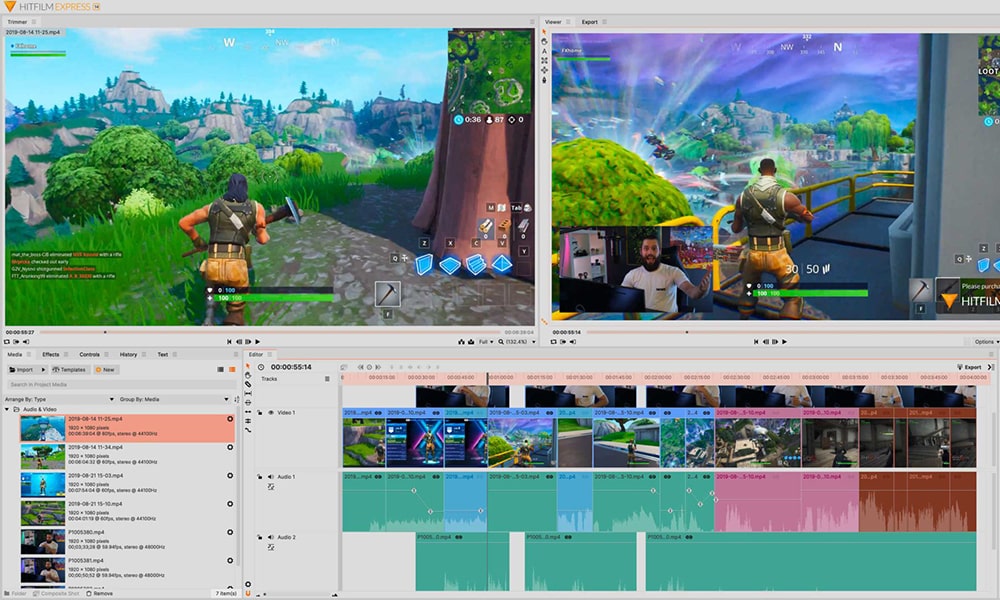Set Out point in Viewer
This screenshot has height=600, width=1000.
tap(573, 342)
